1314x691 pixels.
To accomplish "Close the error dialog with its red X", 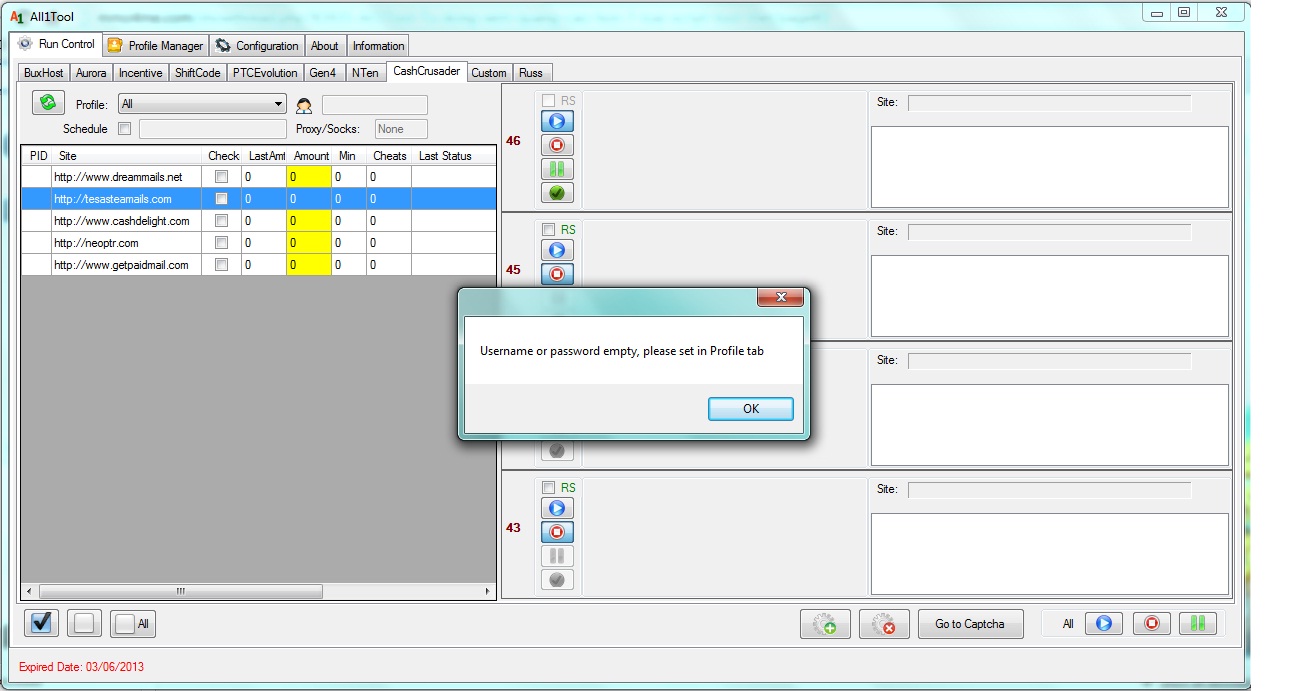I will coord(780,297).
